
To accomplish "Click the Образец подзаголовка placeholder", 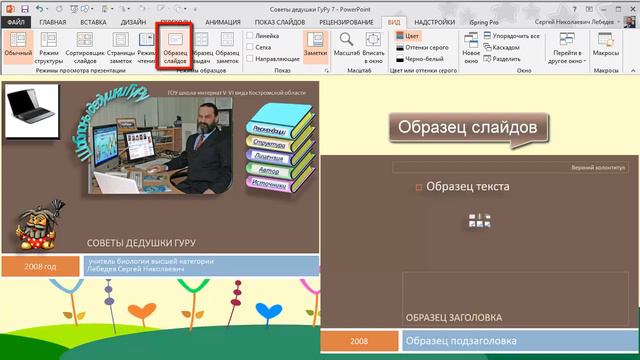I will pyautogui.click(x=520, y=341).
